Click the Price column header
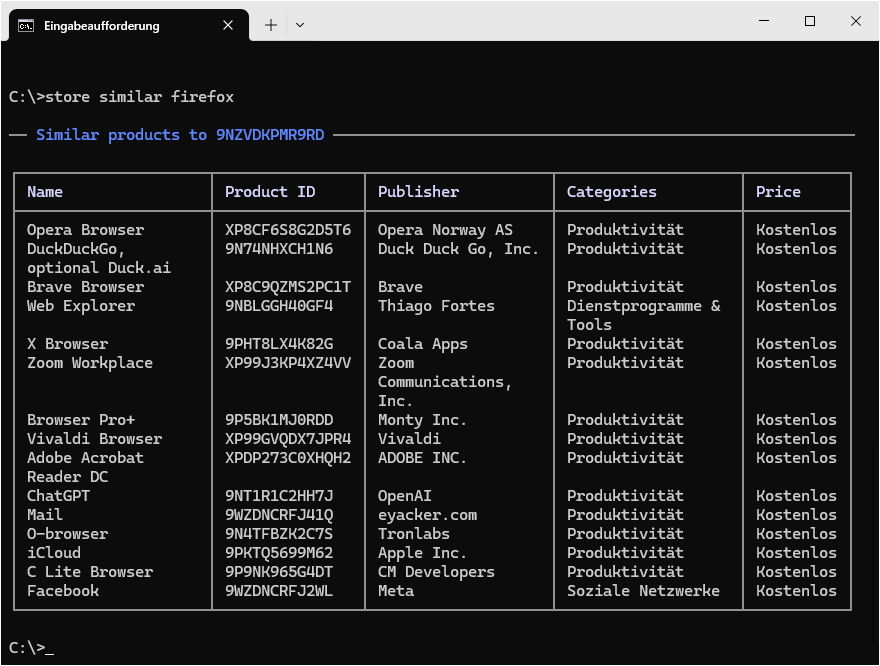The height and width of the screenshot is (666, 880). pyautogui.click(x=778, y=192)
